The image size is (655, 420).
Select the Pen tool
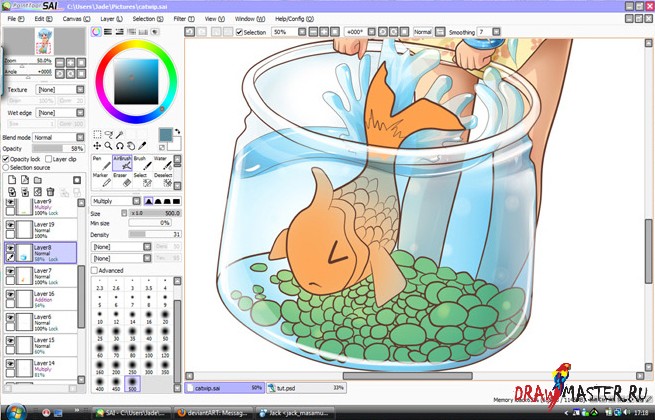tap(102, 163)
